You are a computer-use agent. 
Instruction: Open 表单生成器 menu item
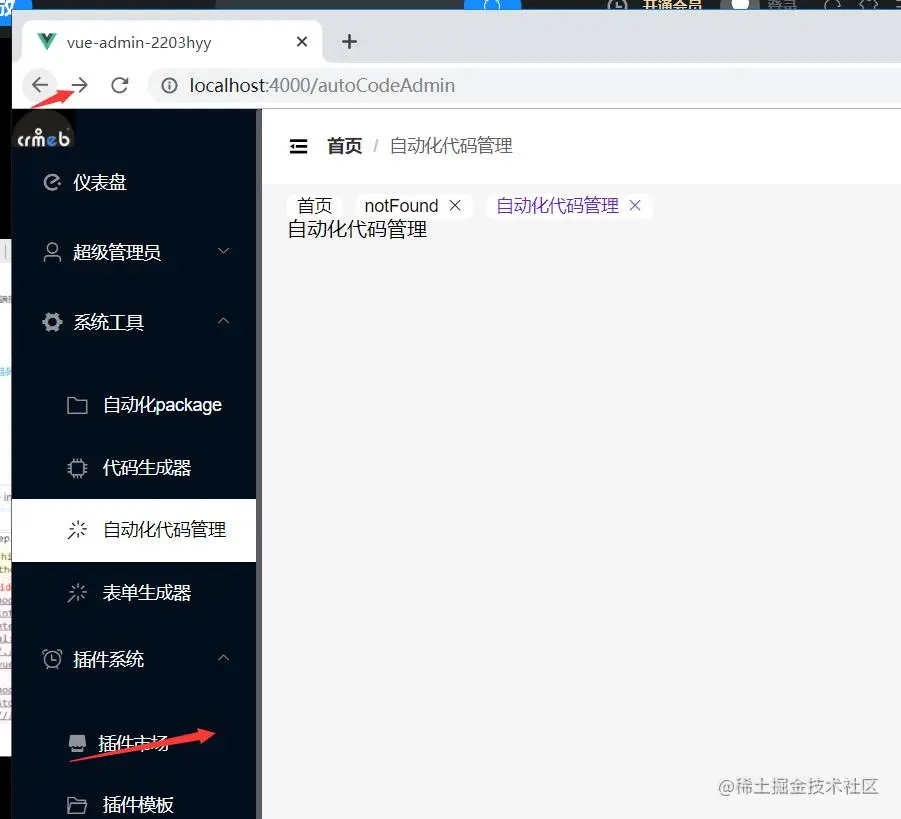(x=134, y=593)
